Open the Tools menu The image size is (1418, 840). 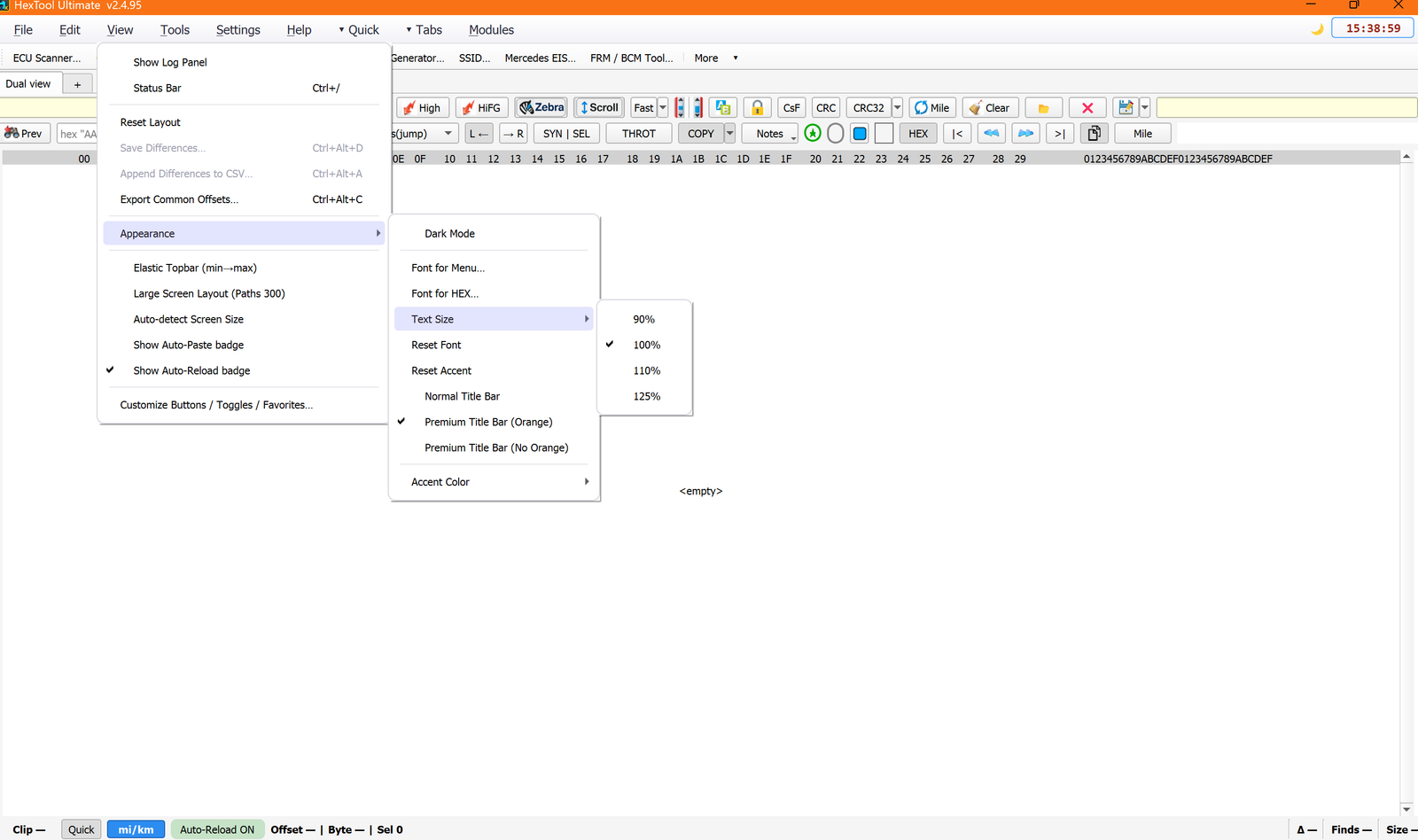175,29
